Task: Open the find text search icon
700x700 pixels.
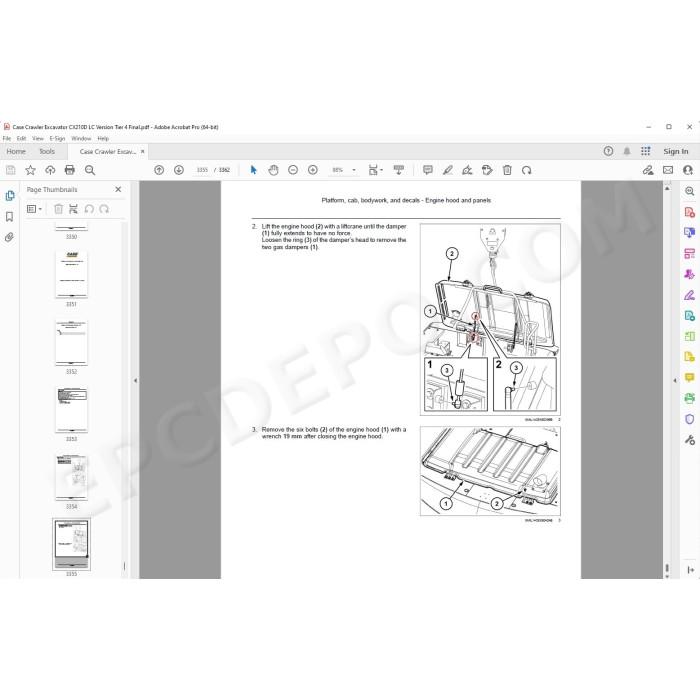Action: pyautogui.click(x=90, y=170)
